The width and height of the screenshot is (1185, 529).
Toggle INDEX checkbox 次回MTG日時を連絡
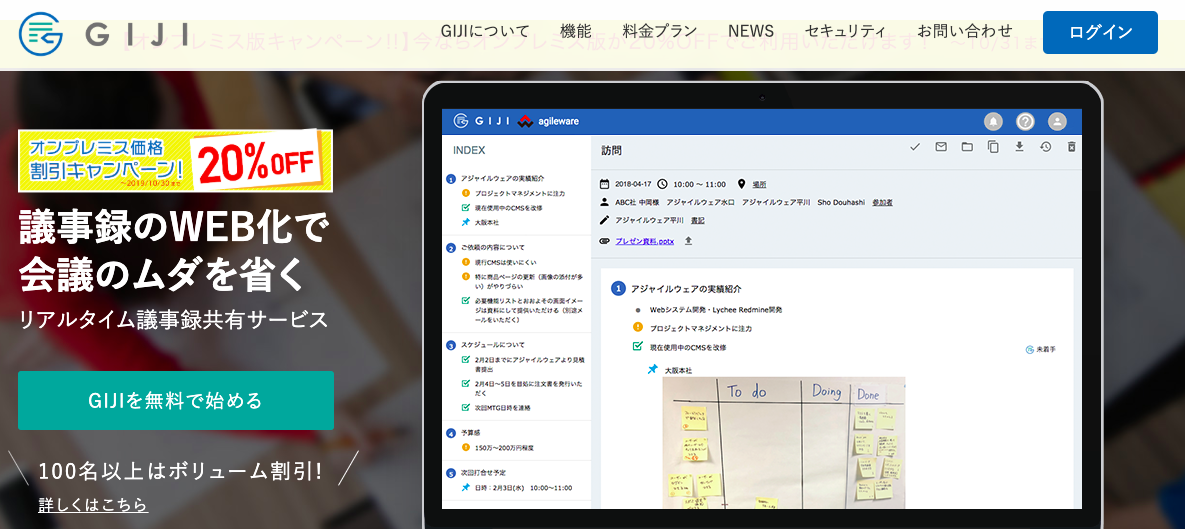coord(466,407)
